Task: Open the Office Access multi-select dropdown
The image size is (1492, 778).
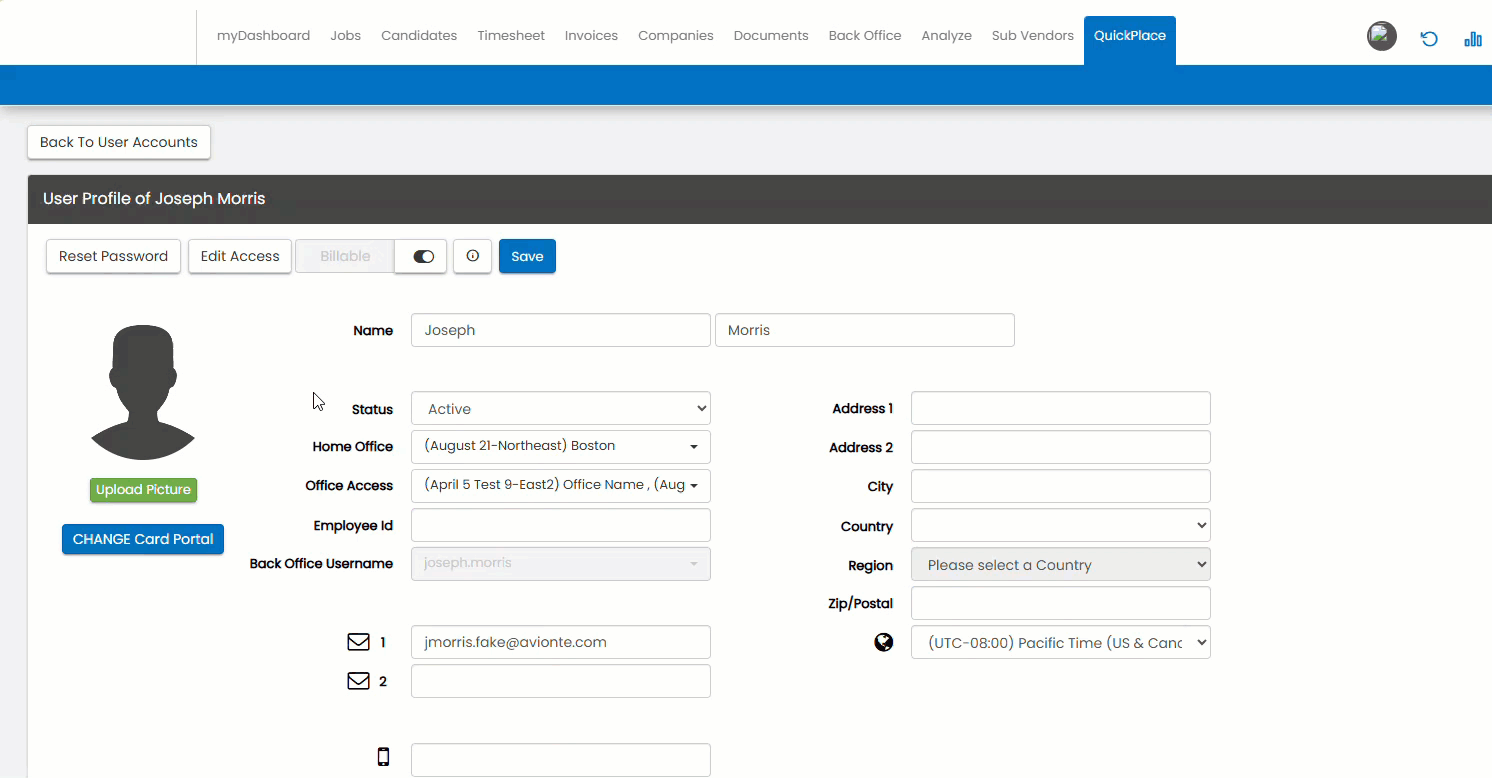Action: pos(560,485)
